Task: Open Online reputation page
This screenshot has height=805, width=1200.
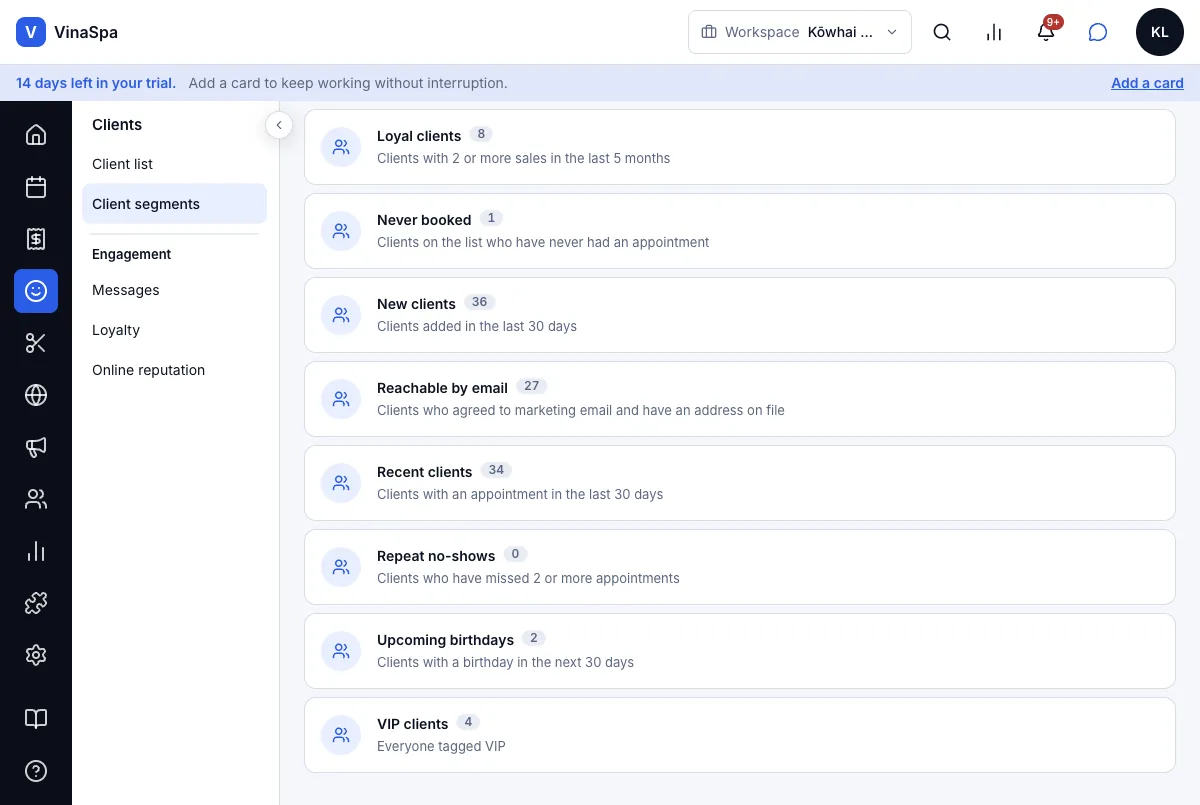Action: click(x=174, y=370)
